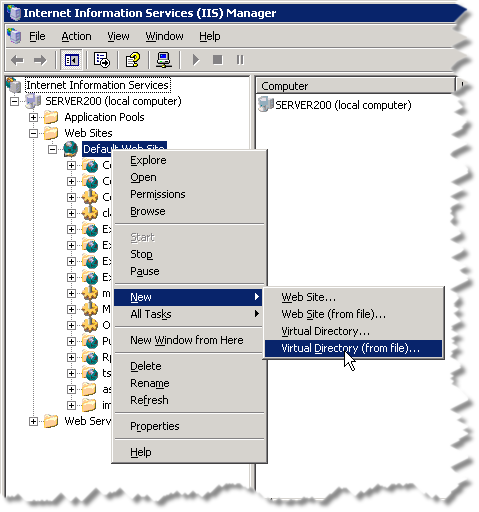This screenshot has height=512, width=479.
Task: Click globe icon of the 'Pu' tree node
Action: click(90, 341)
